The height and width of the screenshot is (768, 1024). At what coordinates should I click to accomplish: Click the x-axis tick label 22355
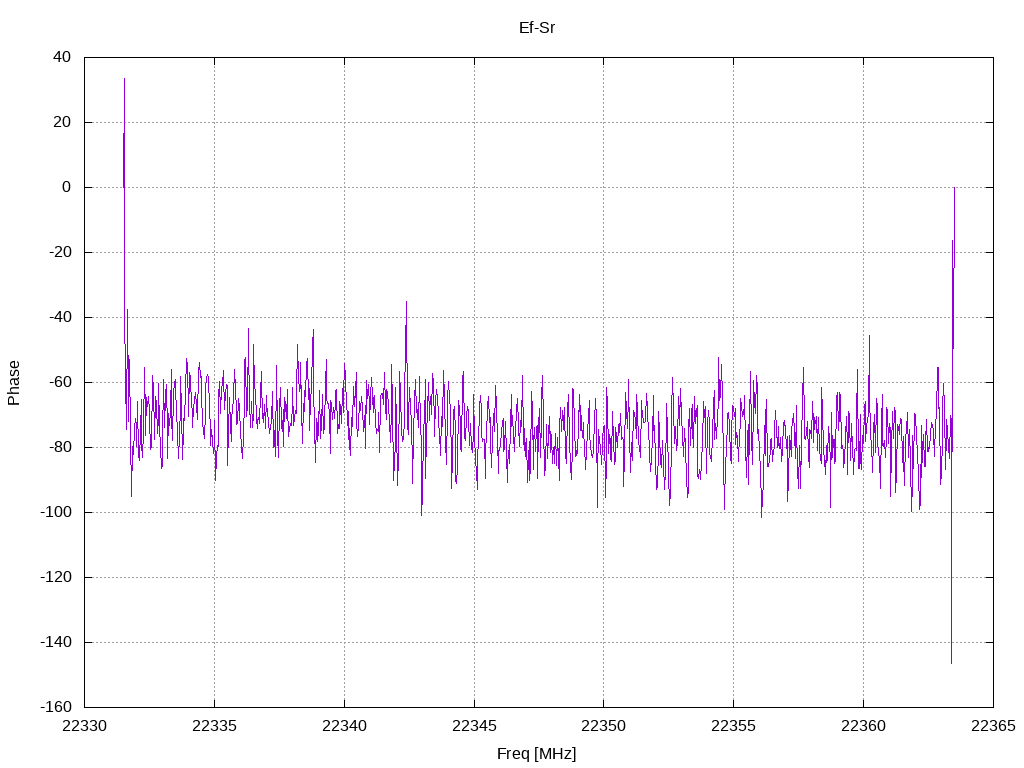733,726
